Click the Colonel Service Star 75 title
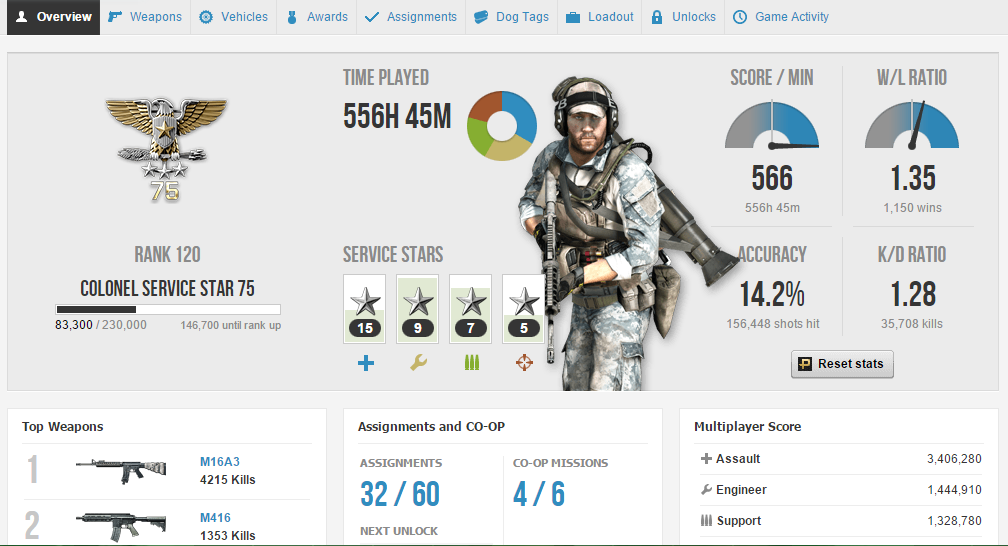Image resolution: width=1008 pixels, height=546 pixels. (167, 289)
